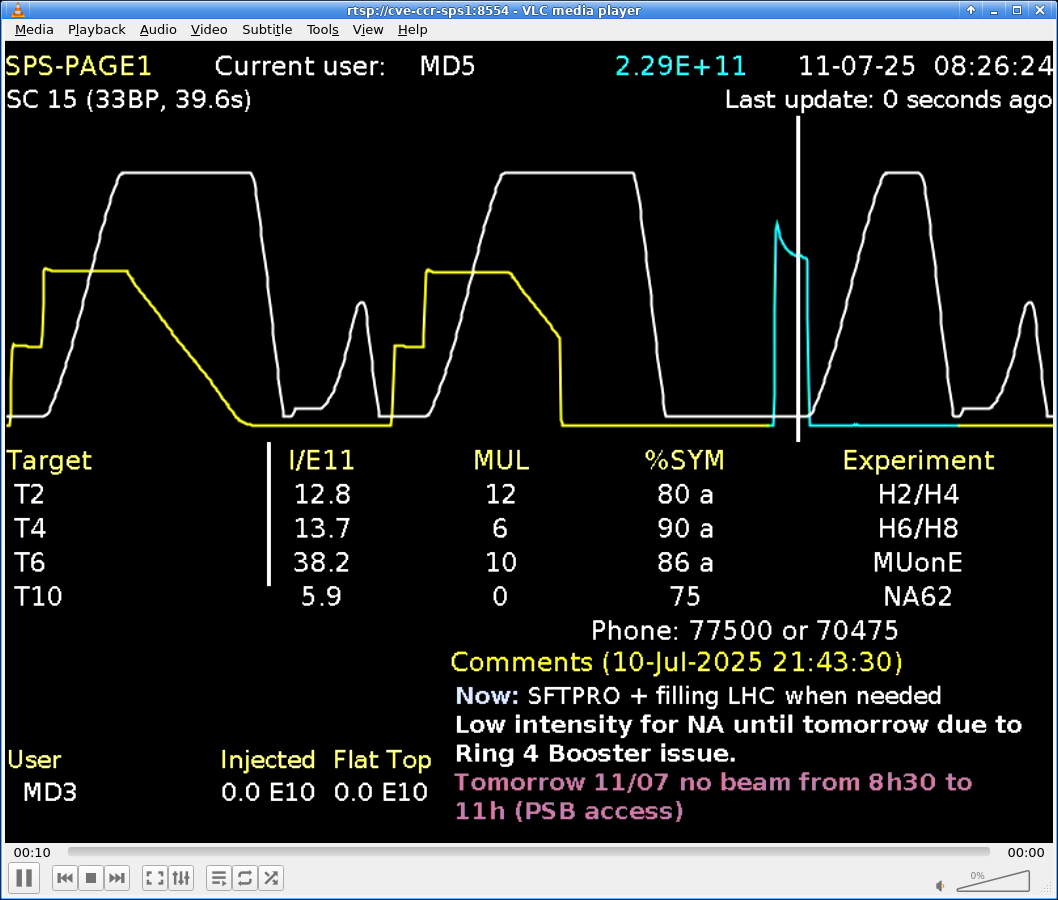The image size is (1058, 900).
Task: Toggle fullscreen video mode
Action: (x=155, y=878)
